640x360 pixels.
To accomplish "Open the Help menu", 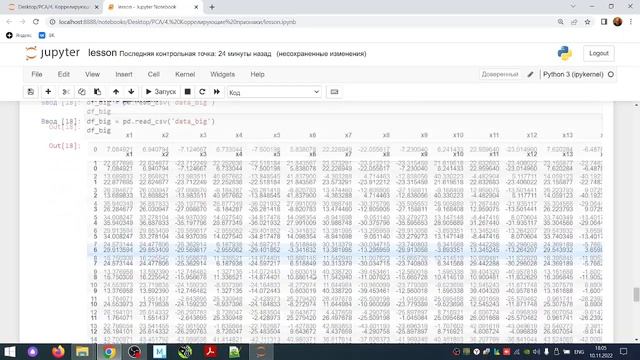I will click(257, 74).
